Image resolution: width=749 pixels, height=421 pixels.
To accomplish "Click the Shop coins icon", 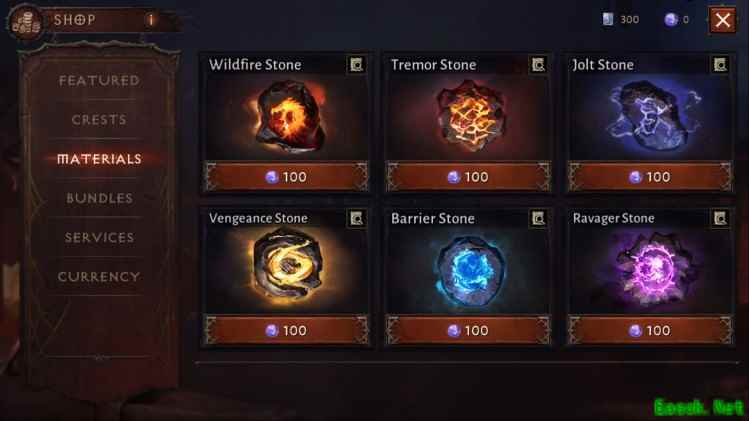I will [26, 22].
